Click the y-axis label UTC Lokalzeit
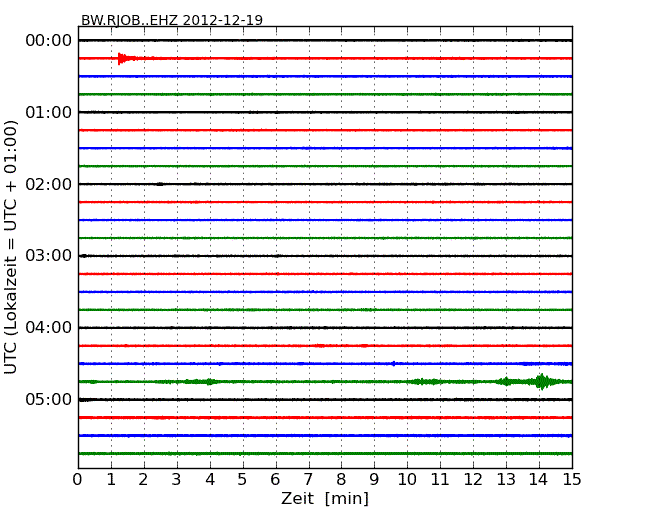This screenshot has height=520, width=650. [11, 247]
